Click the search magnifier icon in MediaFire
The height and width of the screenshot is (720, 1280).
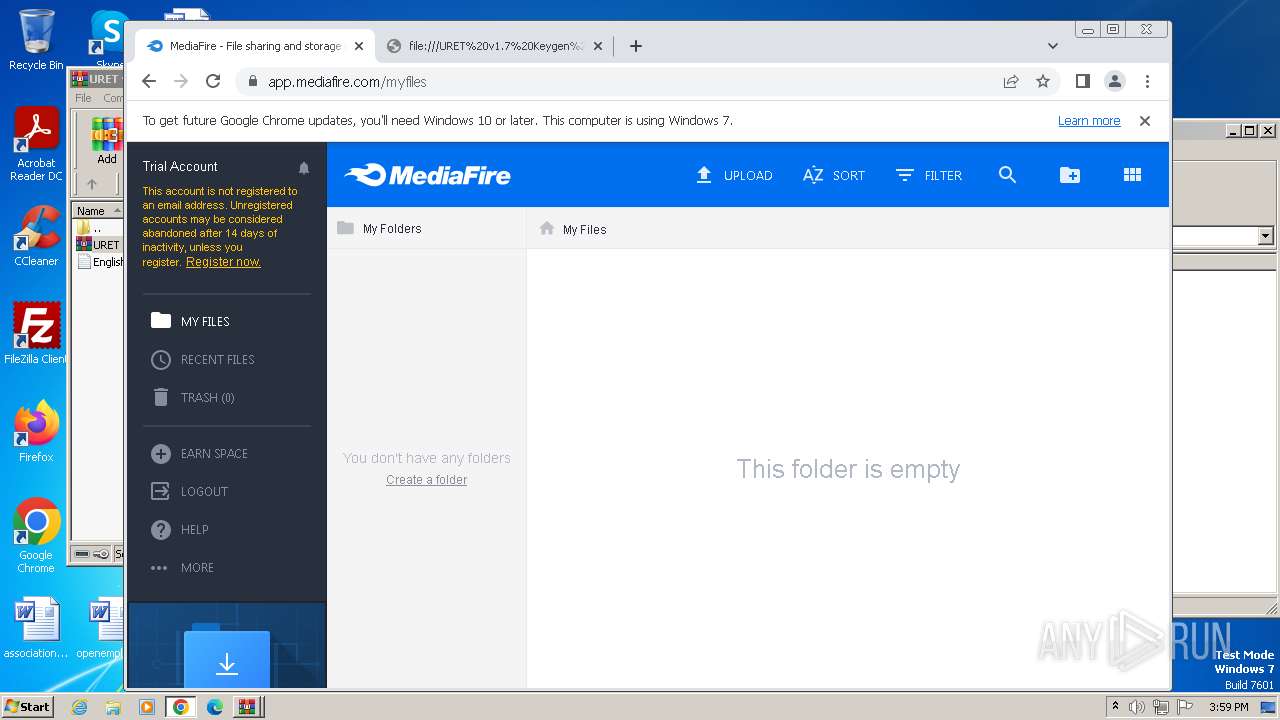[x=1007, y=175]
